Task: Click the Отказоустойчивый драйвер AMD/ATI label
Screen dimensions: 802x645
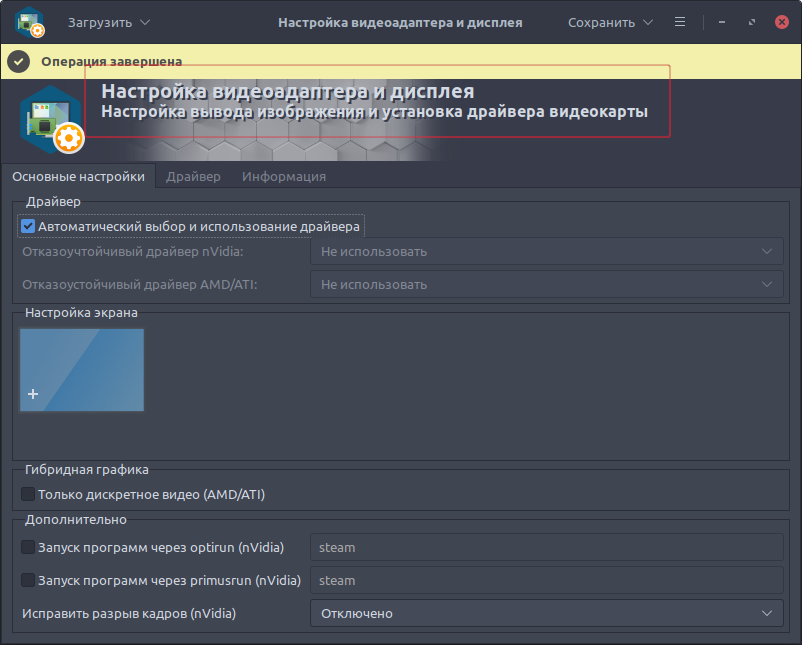Action: (140, 284)
